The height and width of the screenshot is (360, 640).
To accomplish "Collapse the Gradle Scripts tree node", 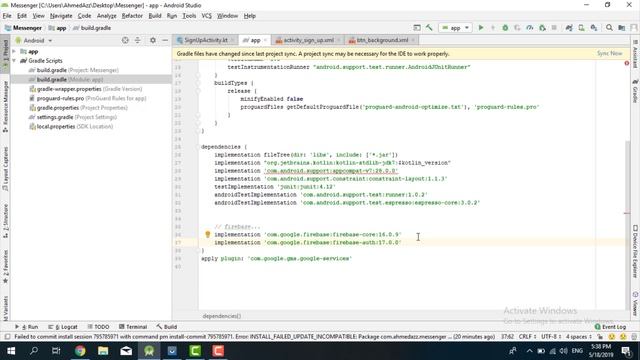I will coord(14,61).
